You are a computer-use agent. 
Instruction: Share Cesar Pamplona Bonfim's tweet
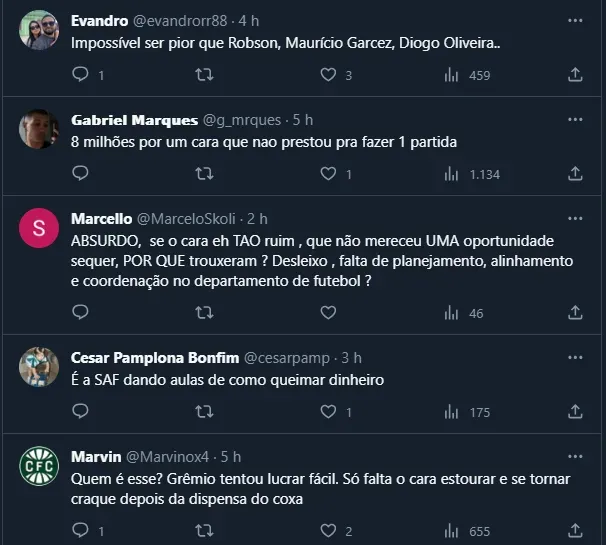tap(575, 411)
